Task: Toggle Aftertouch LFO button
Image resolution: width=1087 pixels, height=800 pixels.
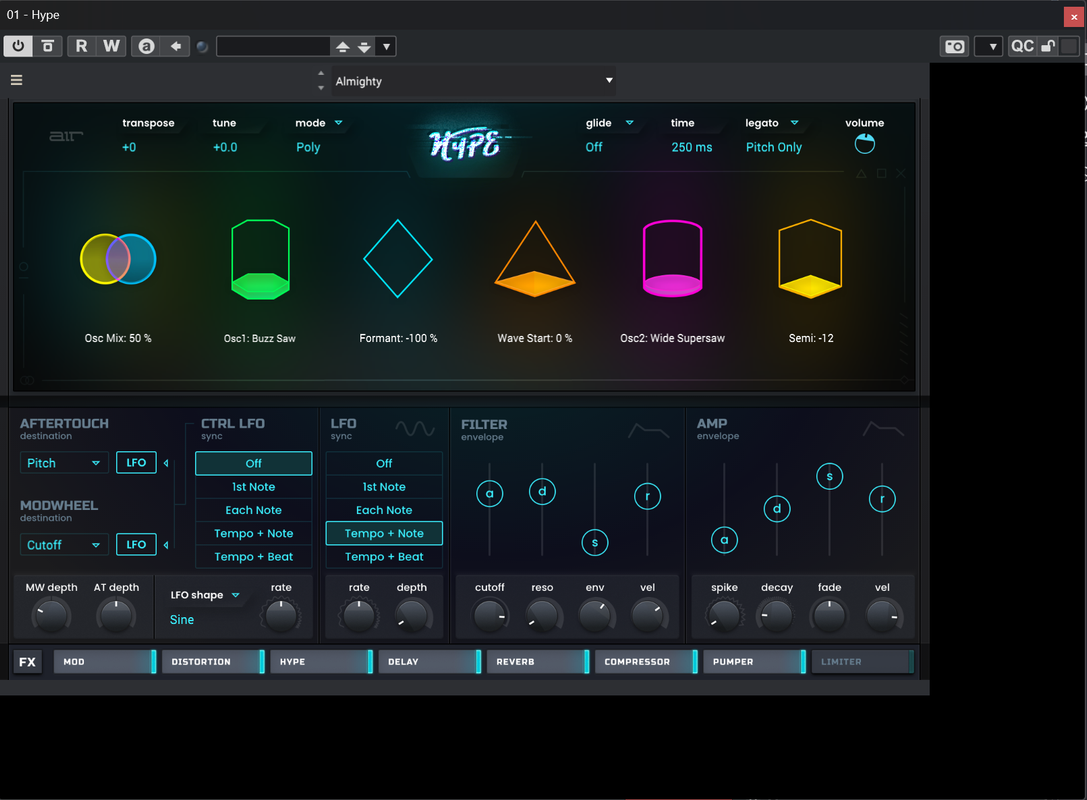Action: tap(136, 462)
